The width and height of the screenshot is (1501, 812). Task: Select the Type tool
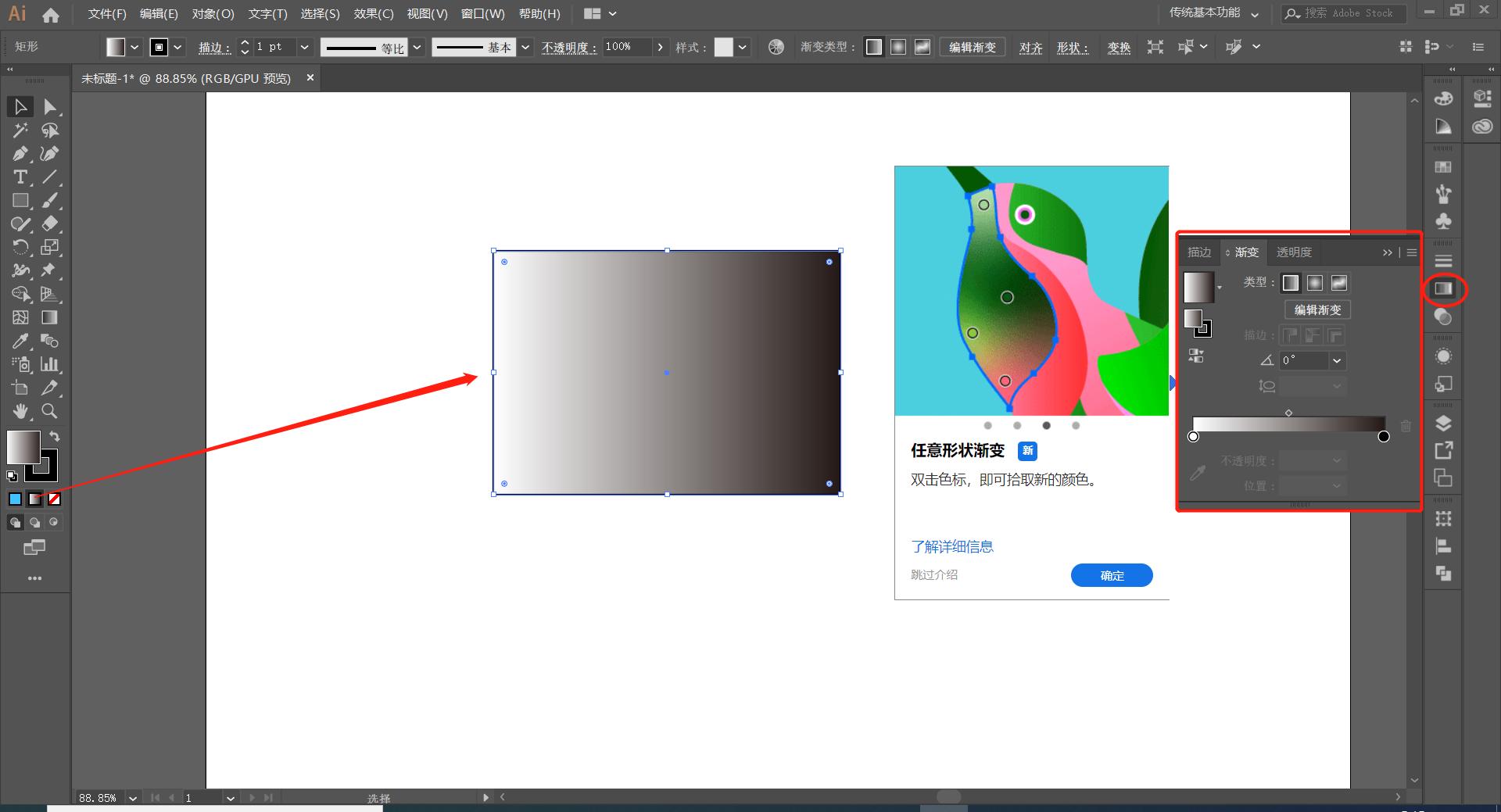(x=20, y=177)
